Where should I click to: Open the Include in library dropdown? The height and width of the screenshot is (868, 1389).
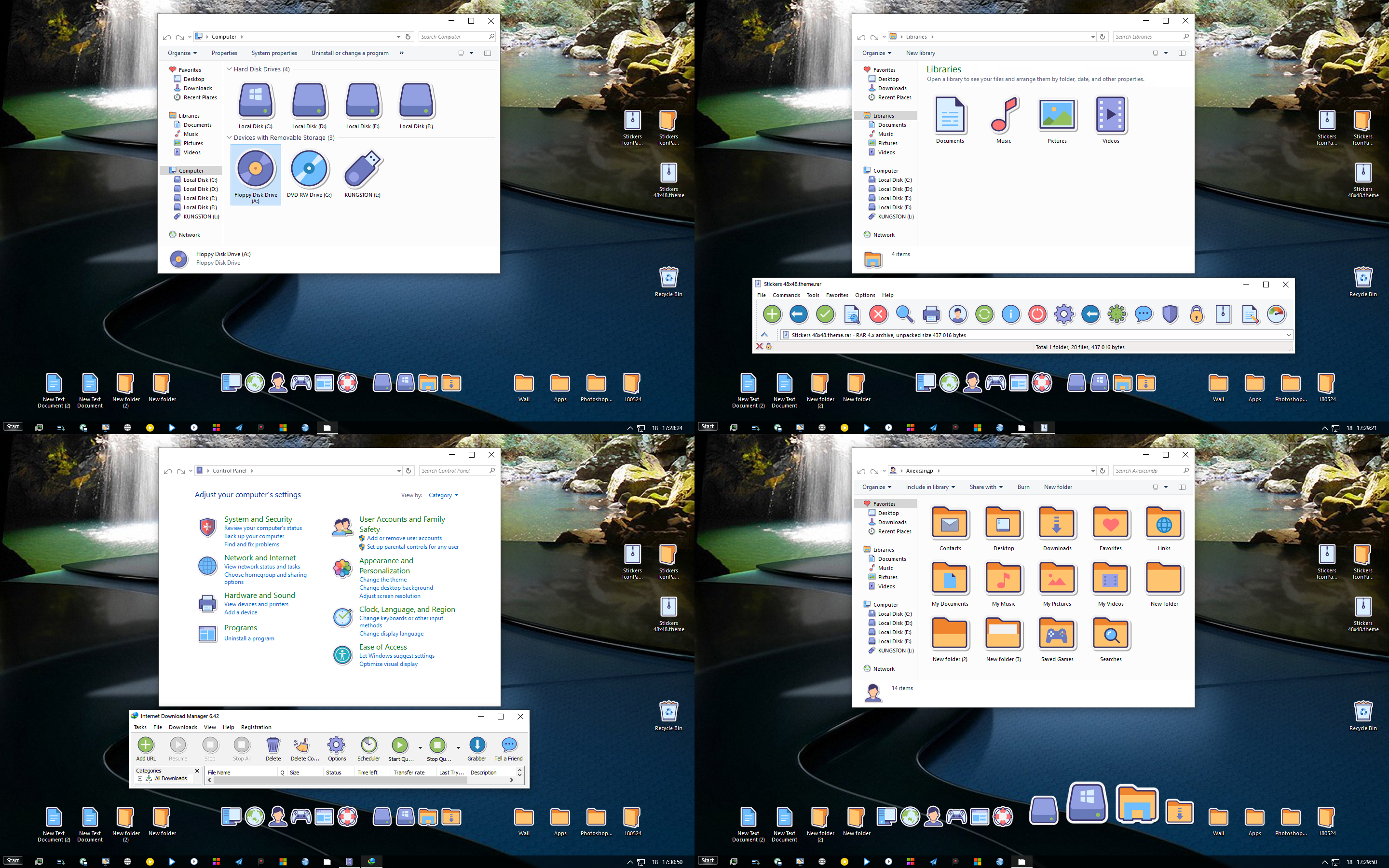(x=930, y=487)
